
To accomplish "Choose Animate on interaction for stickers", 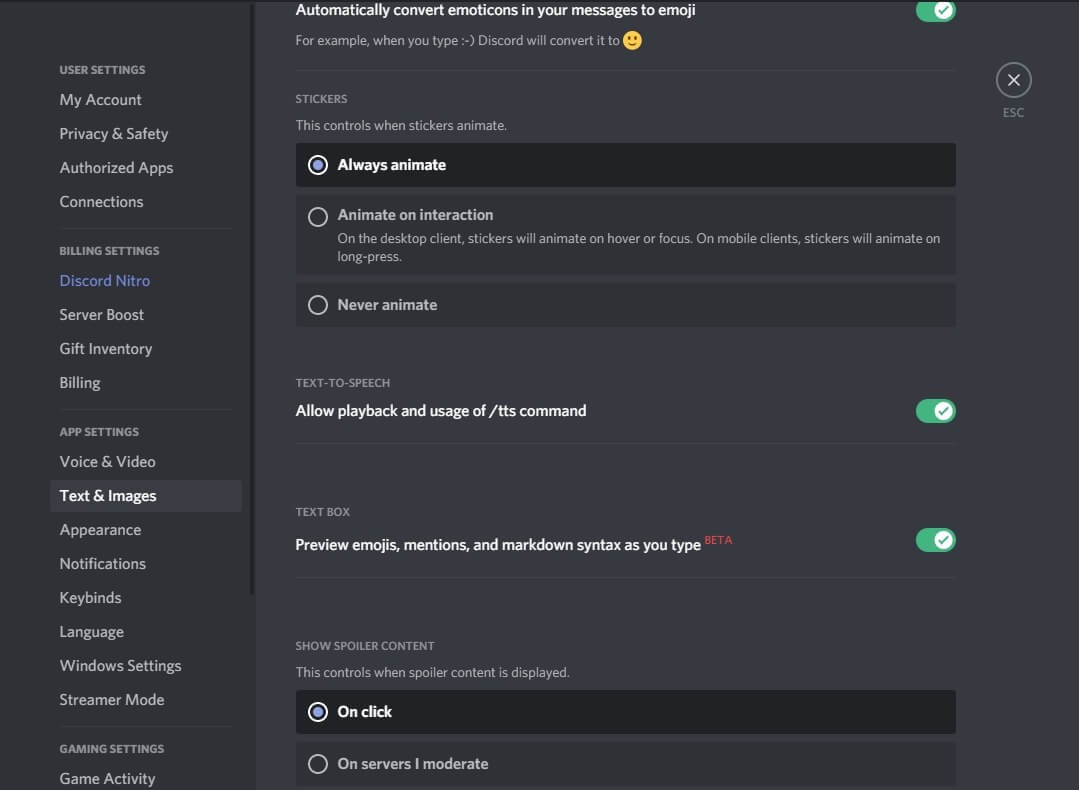I will pyautogui.click(x=318, y=216).
